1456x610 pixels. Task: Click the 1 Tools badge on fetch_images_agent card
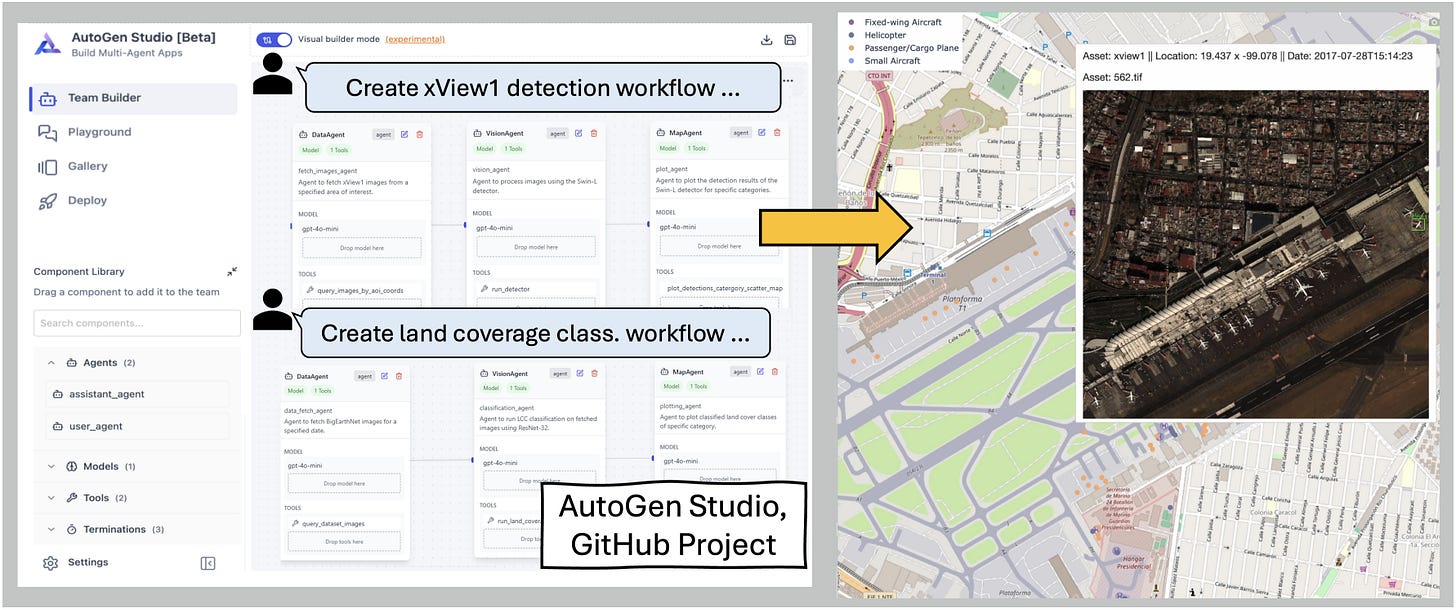pos(339,150)
